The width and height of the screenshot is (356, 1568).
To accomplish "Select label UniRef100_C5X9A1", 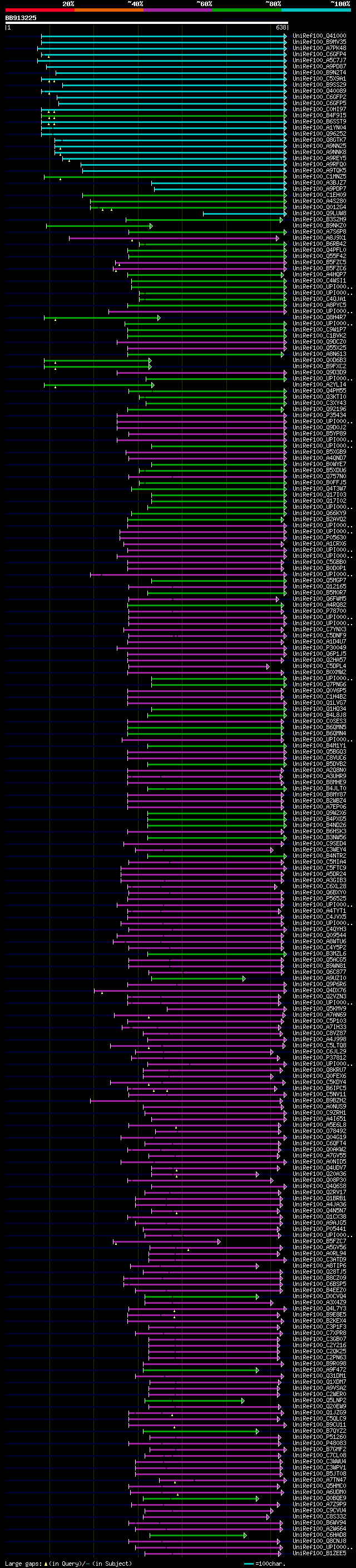I will tap(319, 78).
